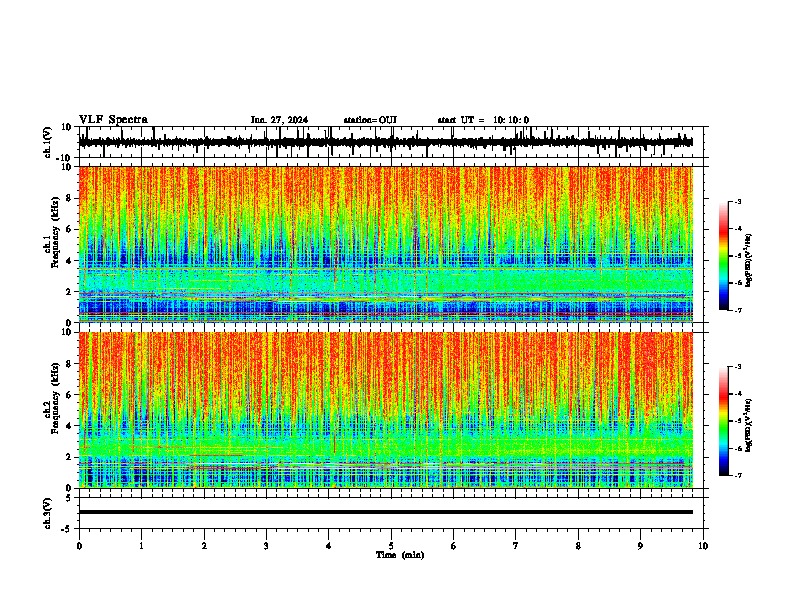The height and width of the screenshot is (612, 792).
Task: Click the -7 label on ch.2 colorbar
Action: (x=737, y=475)
